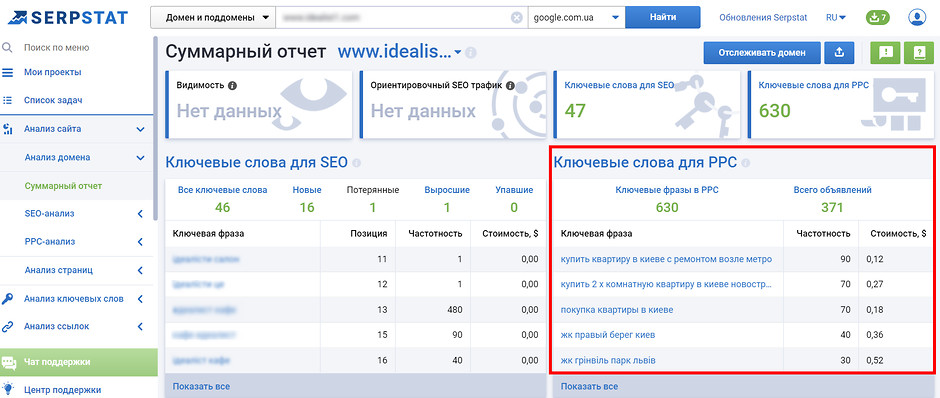Select Суммарный отчет in the sidebar
The image size is (940, 398).
pyautogui.click(x=64, y=186)
